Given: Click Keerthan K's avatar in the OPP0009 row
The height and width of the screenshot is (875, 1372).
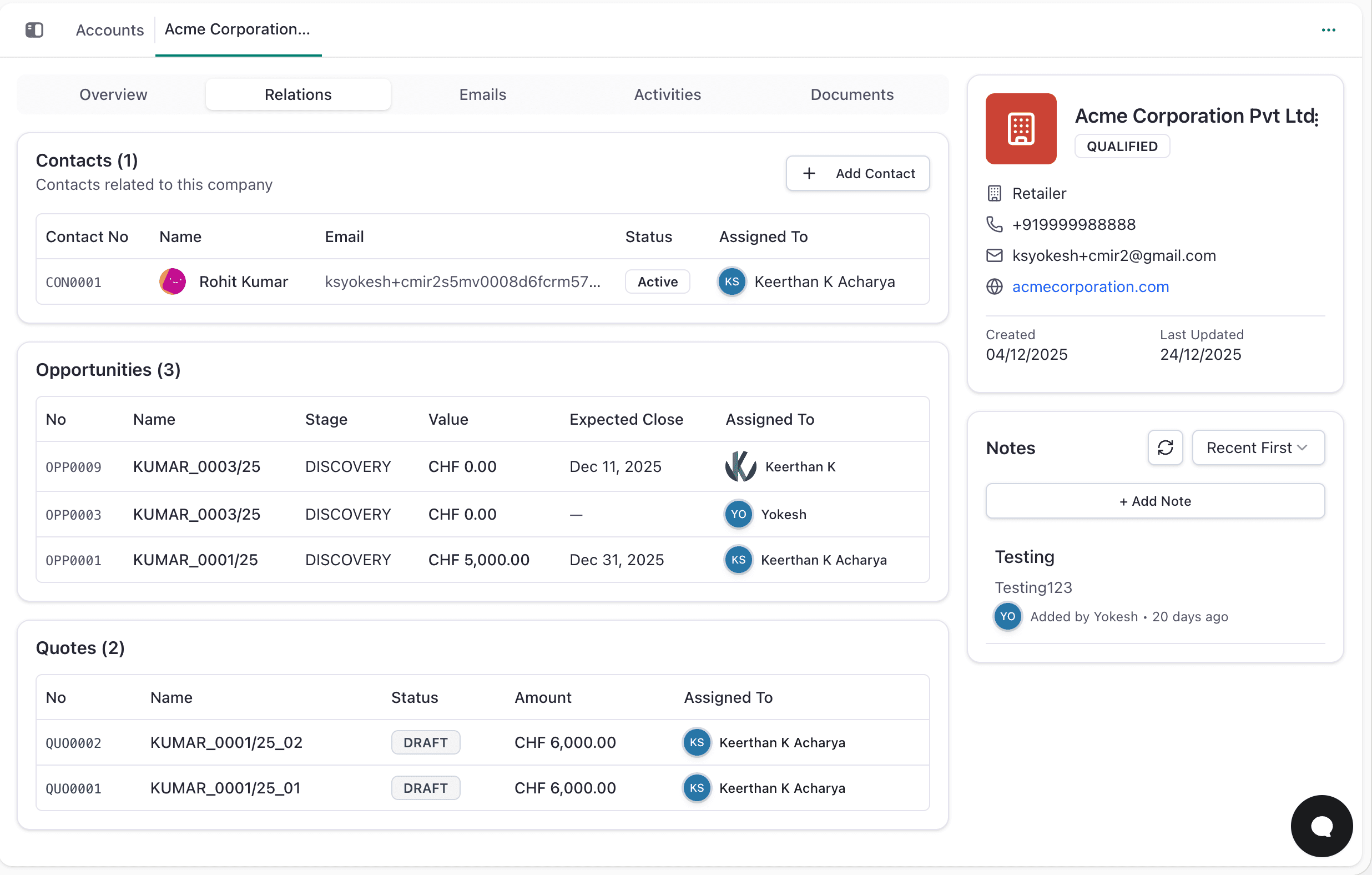Looking at the screenshot, I should coord(740,466).
